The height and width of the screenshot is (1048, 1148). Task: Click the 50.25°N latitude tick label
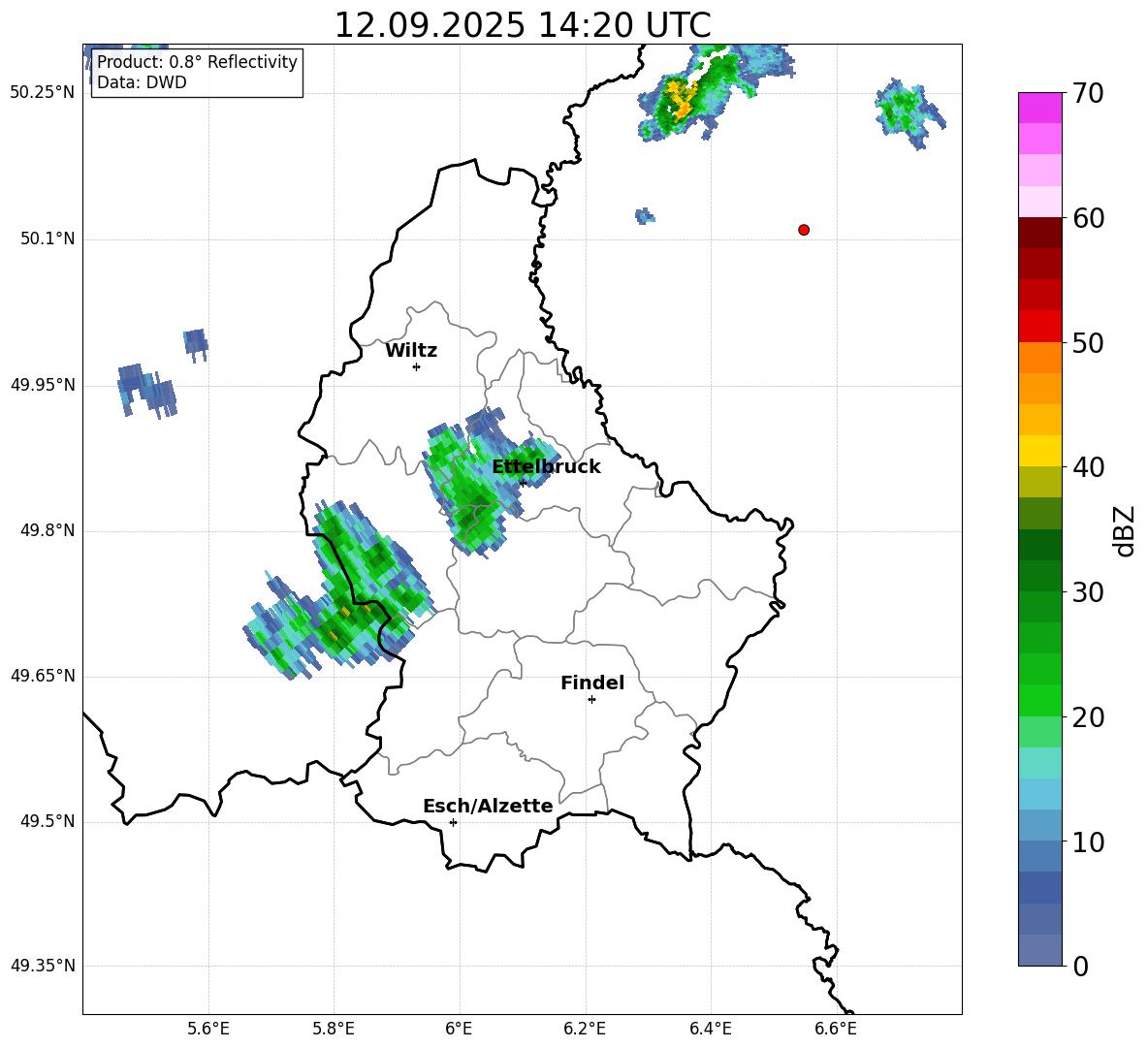pos(42,93)
